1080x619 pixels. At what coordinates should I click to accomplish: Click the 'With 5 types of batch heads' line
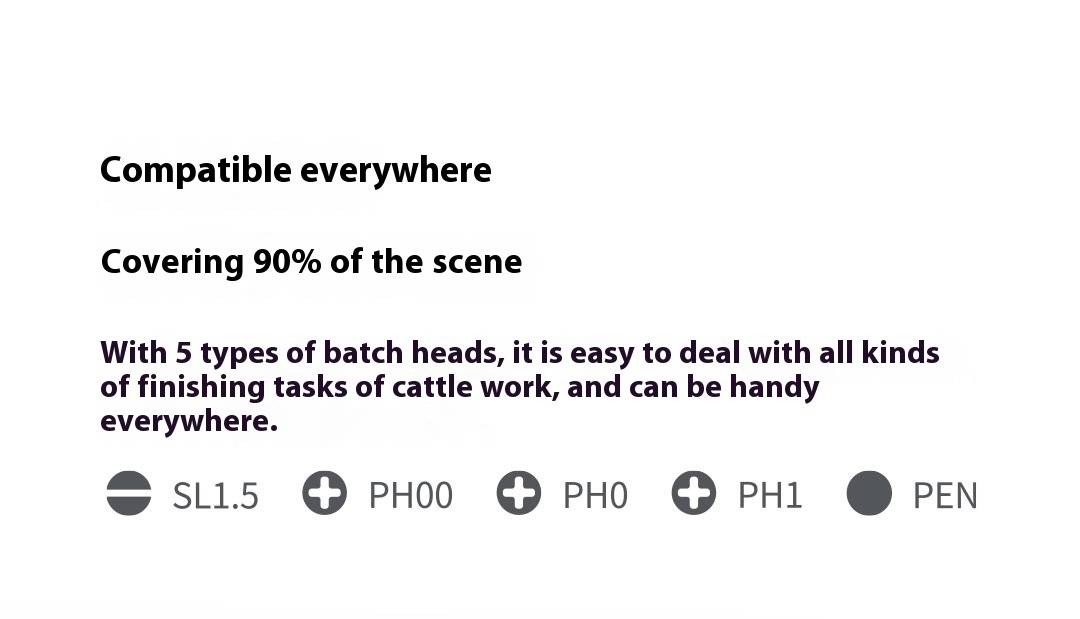point(519,353)
